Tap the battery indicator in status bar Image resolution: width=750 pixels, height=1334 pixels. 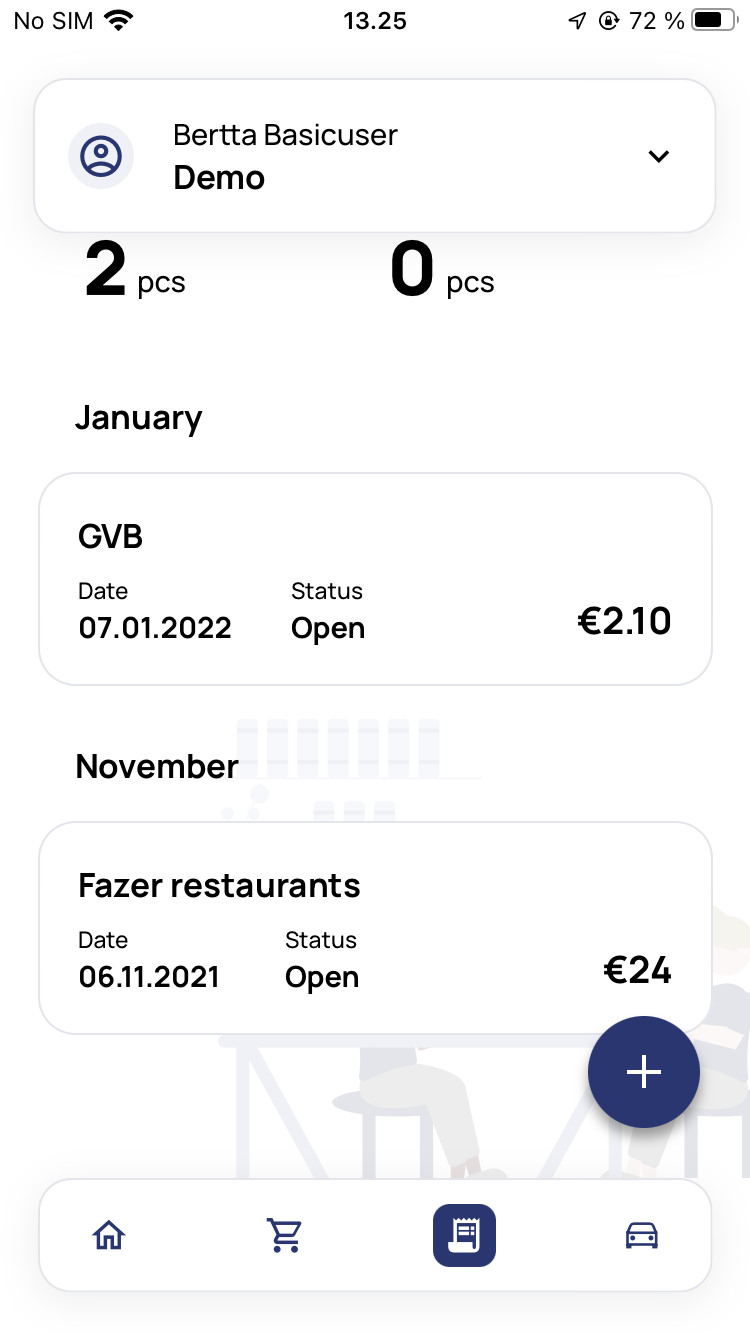[x=714, y=21]
